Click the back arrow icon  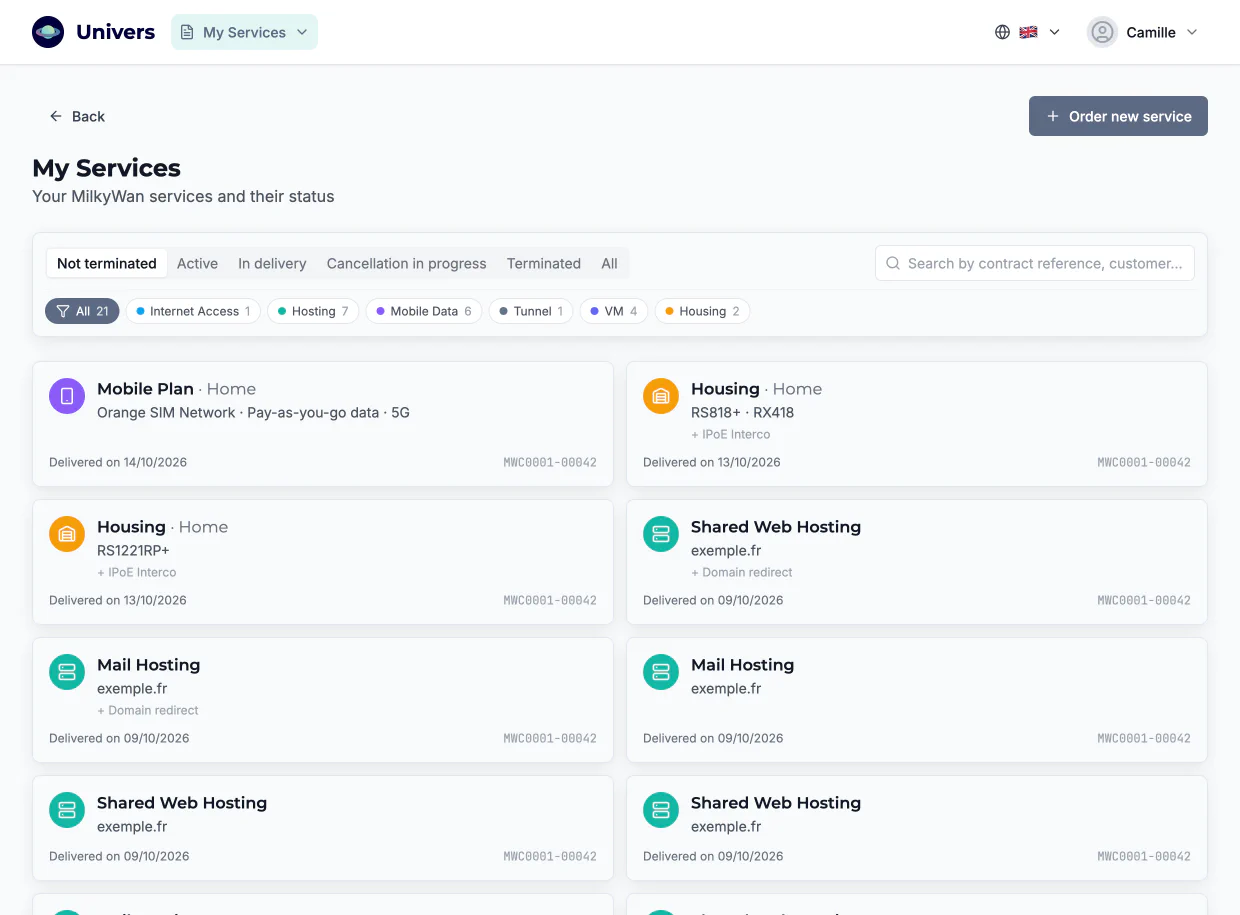(56, 116)
